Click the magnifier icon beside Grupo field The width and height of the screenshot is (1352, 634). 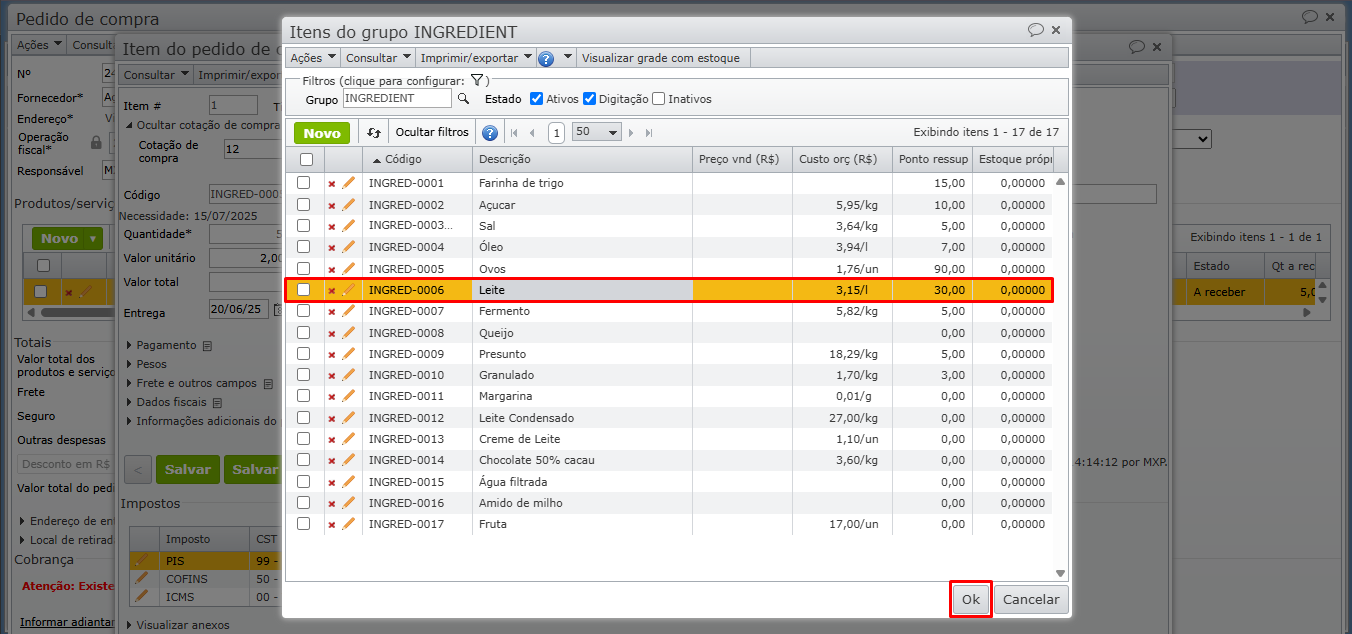pyautogui.click(x=463, y=99)
